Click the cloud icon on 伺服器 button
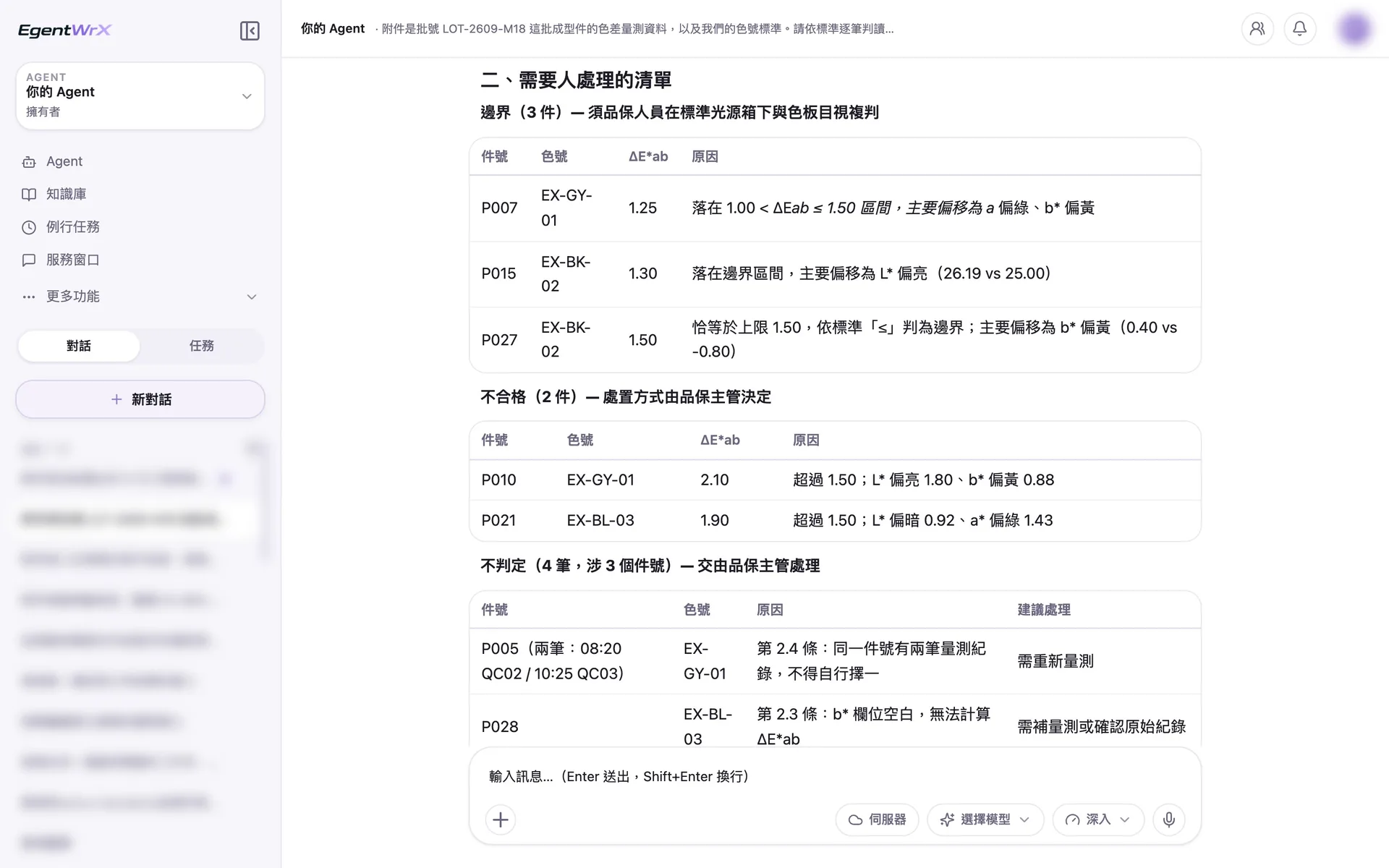Viewport: 1389px width, 868px height. (x=856, y=820)
